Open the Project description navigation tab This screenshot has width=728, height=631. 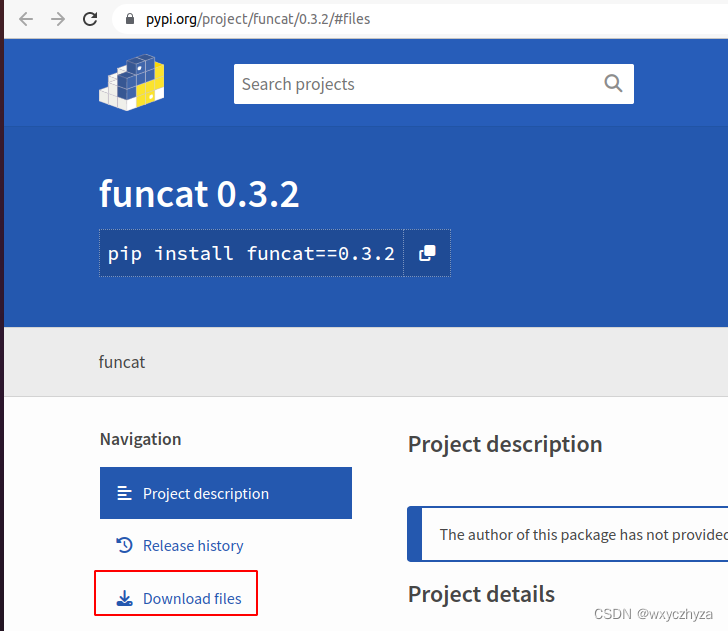pos(226,493)
